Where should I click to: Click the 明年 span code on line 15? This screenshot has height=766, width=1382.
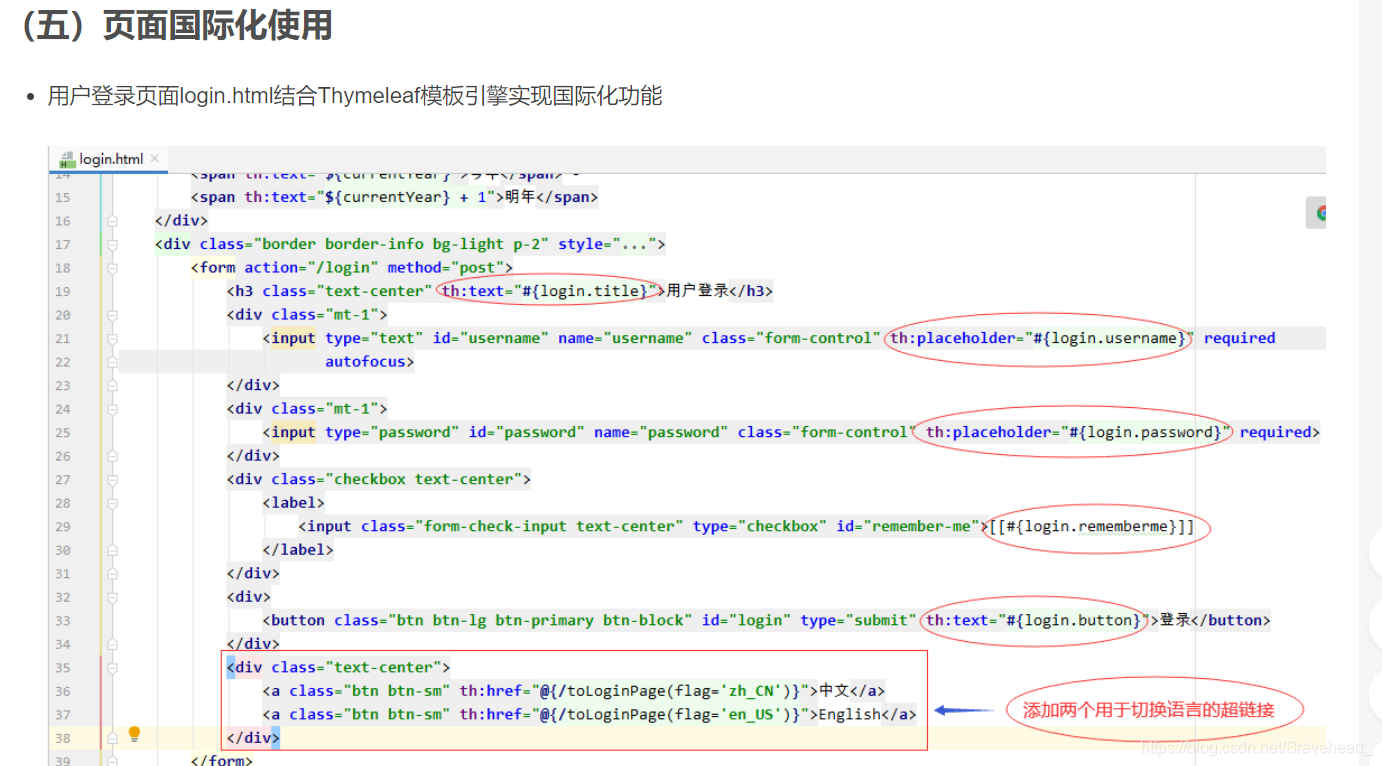click(x=395, y=197)
